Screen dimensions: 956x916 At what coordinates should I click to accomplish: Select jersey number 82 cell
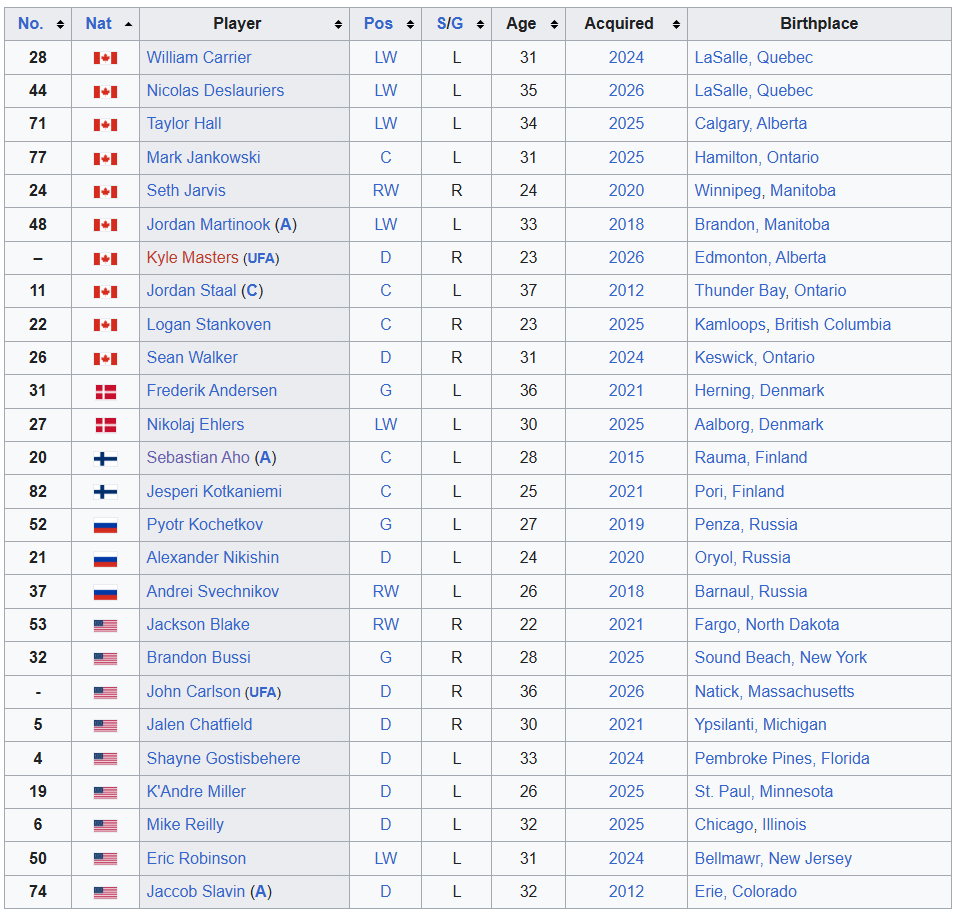38,491
